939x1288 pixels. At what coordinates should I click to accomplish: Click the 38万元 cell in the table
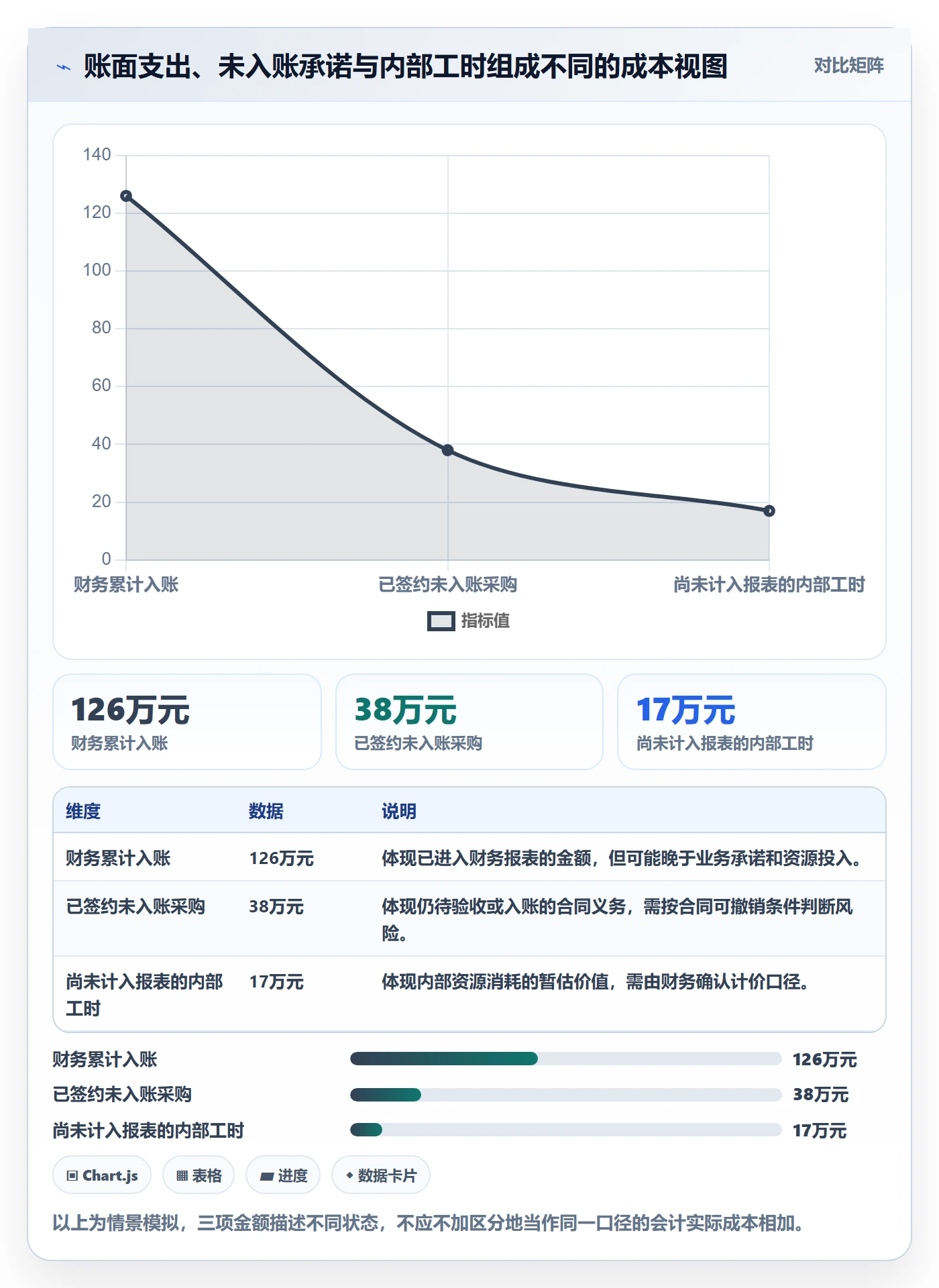click(x=276, y=906)
